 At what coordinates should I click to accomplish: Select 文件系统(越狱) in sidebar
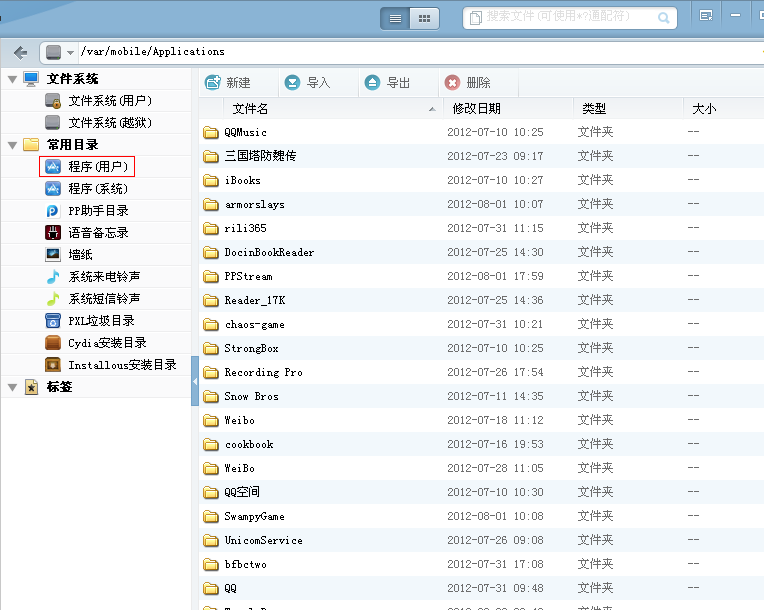tap(110, 123)
